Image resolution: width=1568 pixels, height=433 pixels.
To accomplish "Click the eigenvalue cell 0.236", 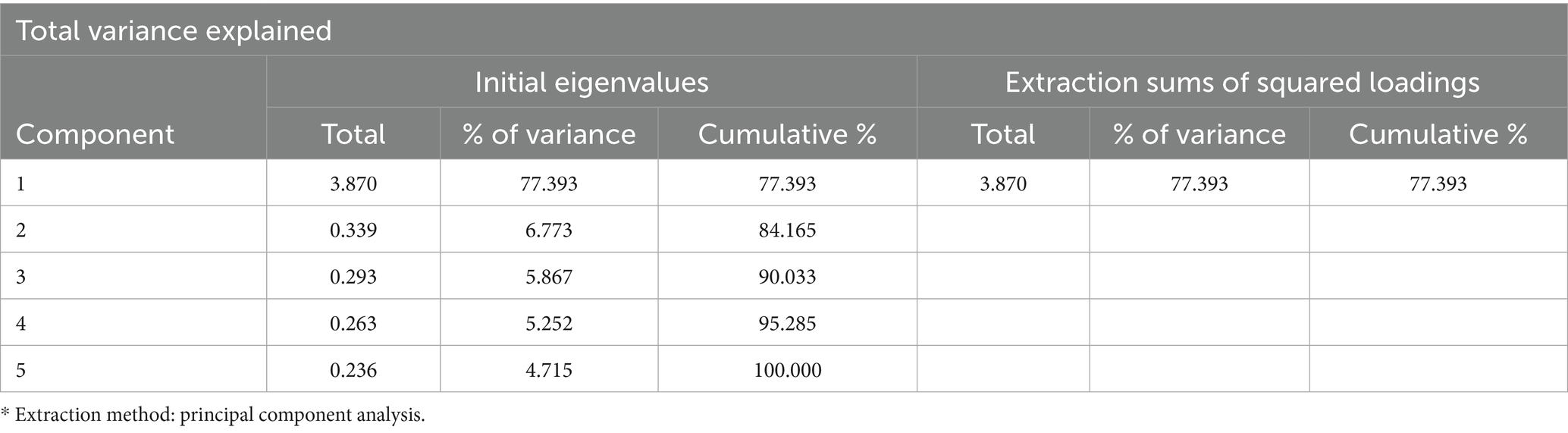I will point(353,370).
